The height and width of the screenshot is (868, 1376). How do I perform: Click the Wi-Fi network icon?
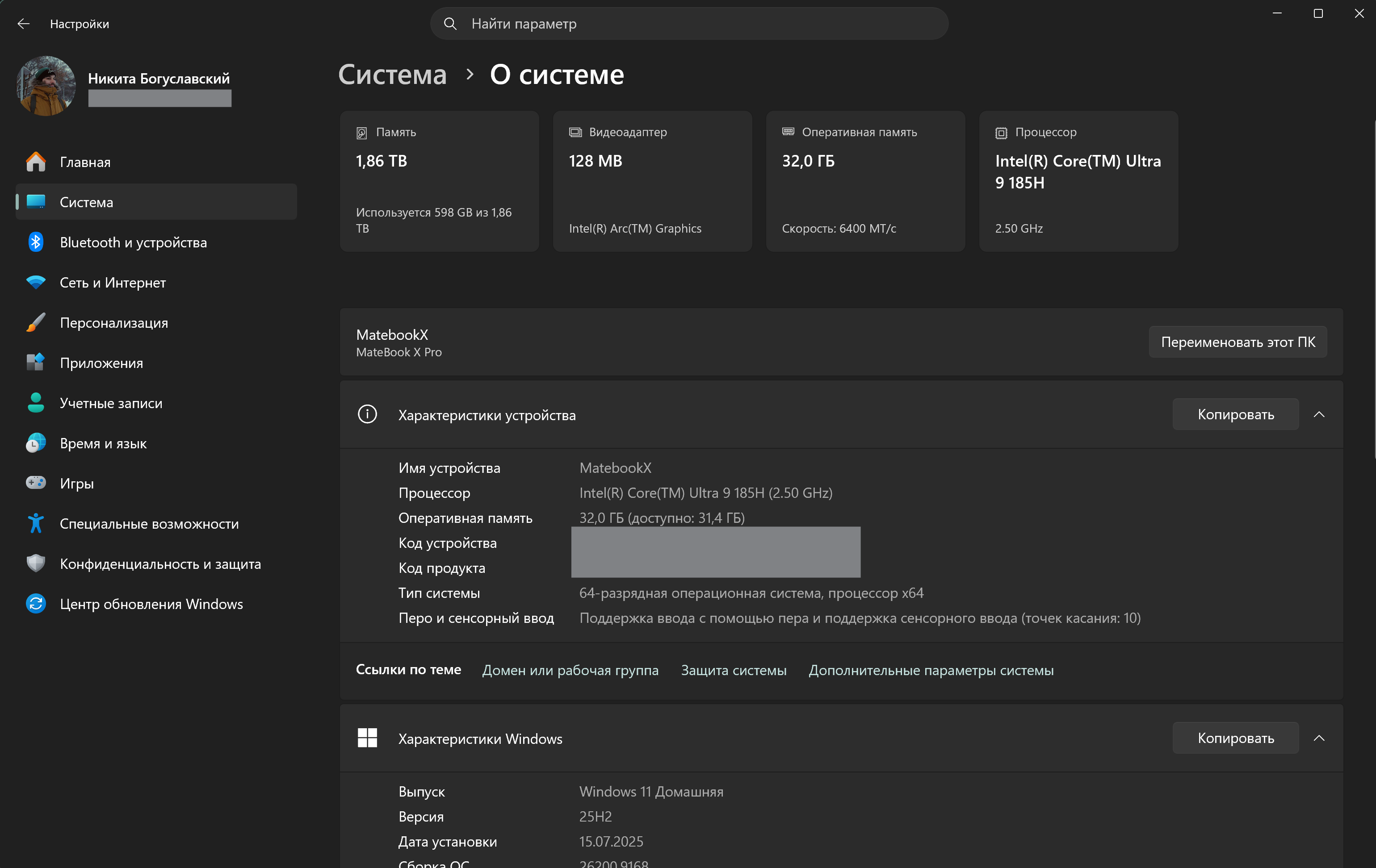point(35,282)
